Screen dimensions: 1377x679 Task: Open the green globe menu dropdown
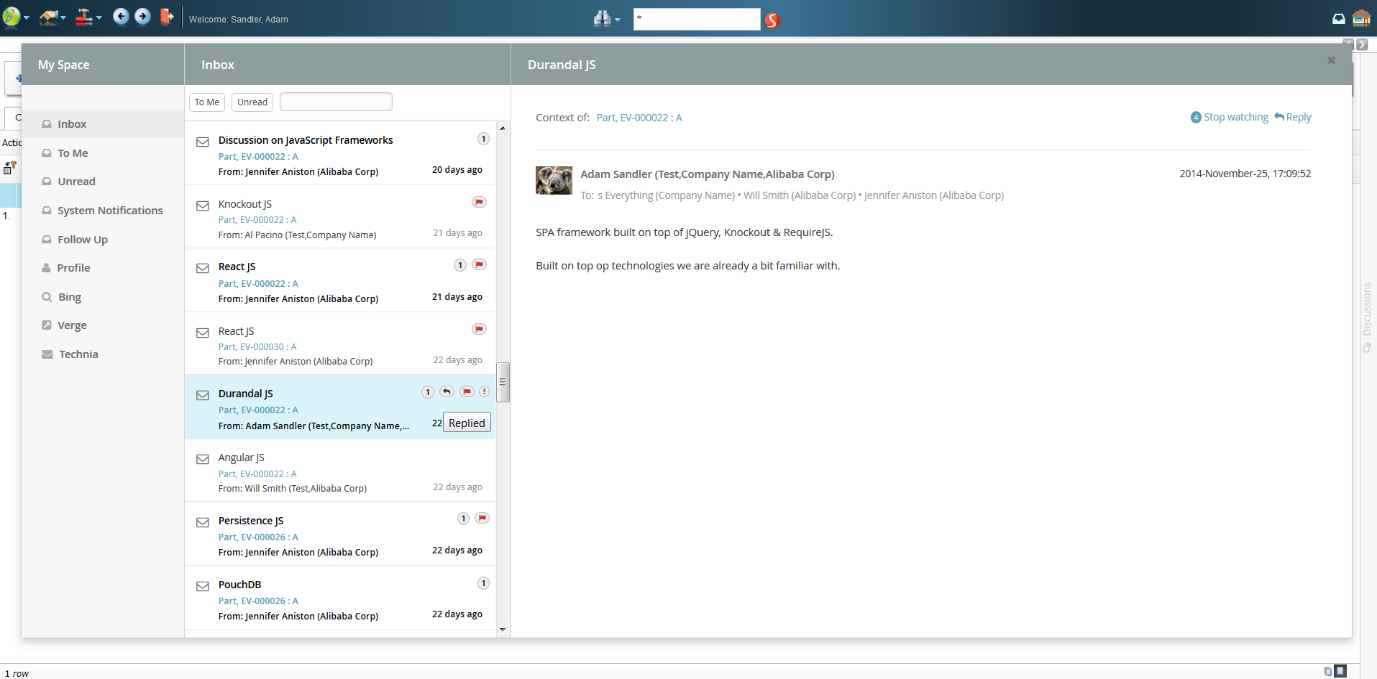coord(15,17)
